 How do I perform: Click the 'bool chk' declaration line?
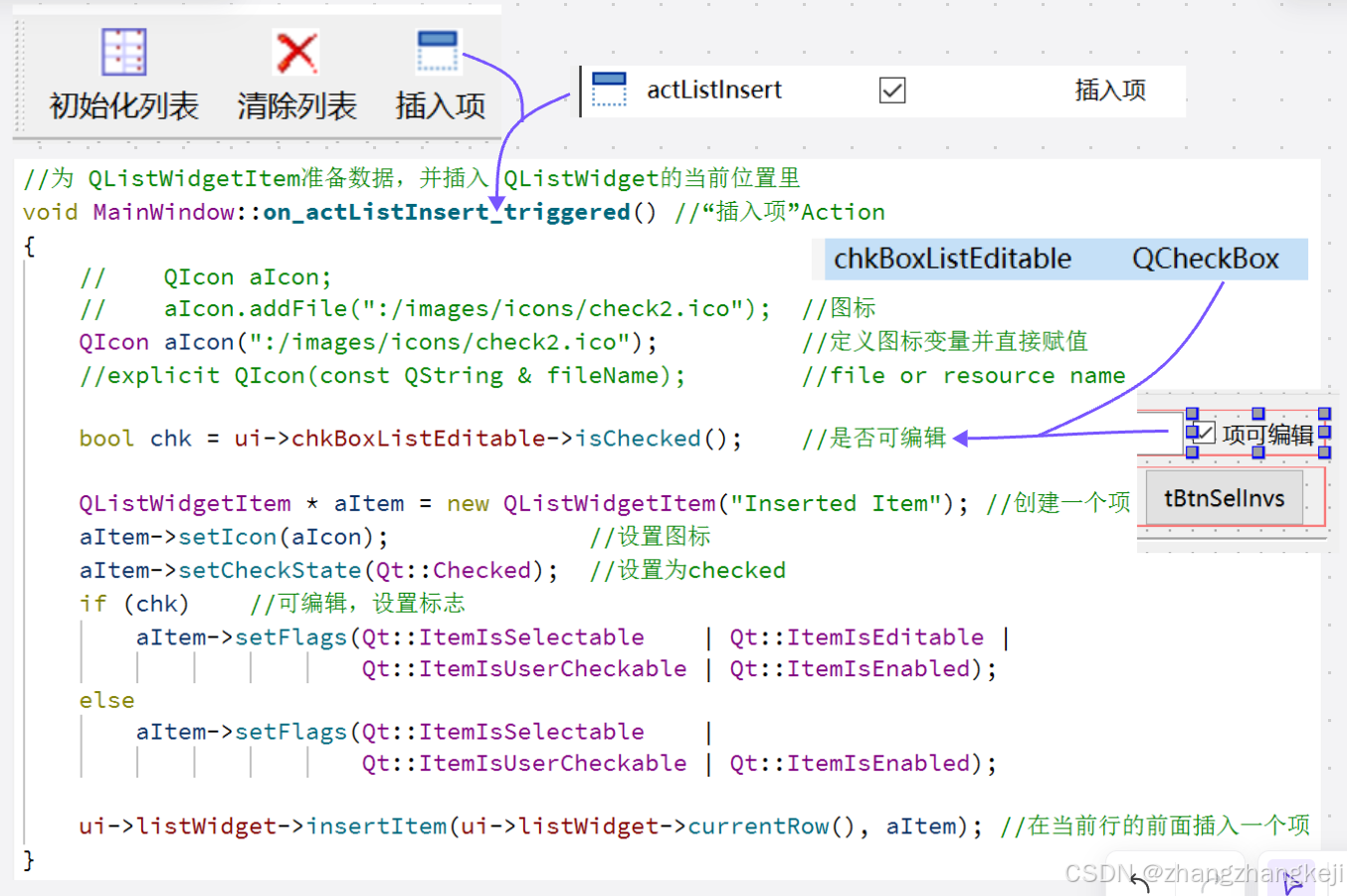click(x=411, y=439)
